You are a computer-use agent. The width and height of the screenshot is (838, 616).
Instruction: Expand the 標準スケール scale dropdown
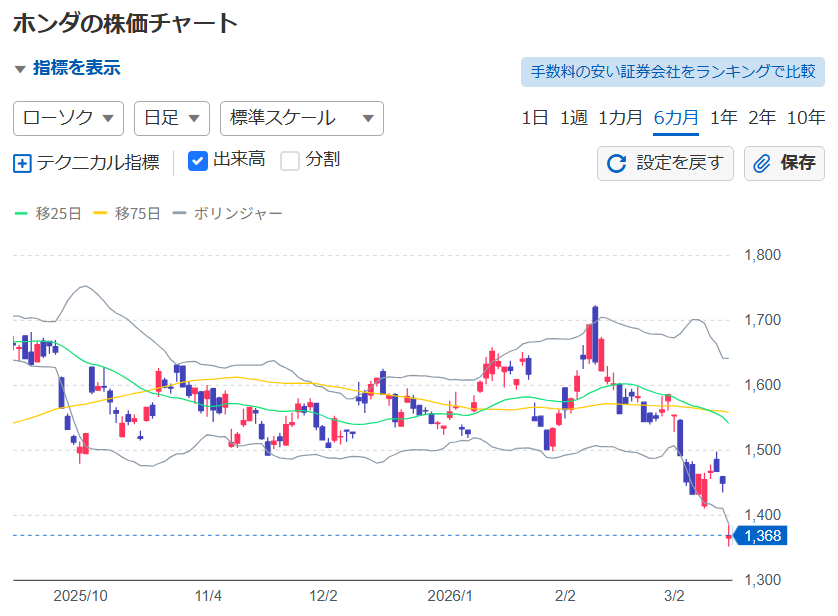point(301,118)
